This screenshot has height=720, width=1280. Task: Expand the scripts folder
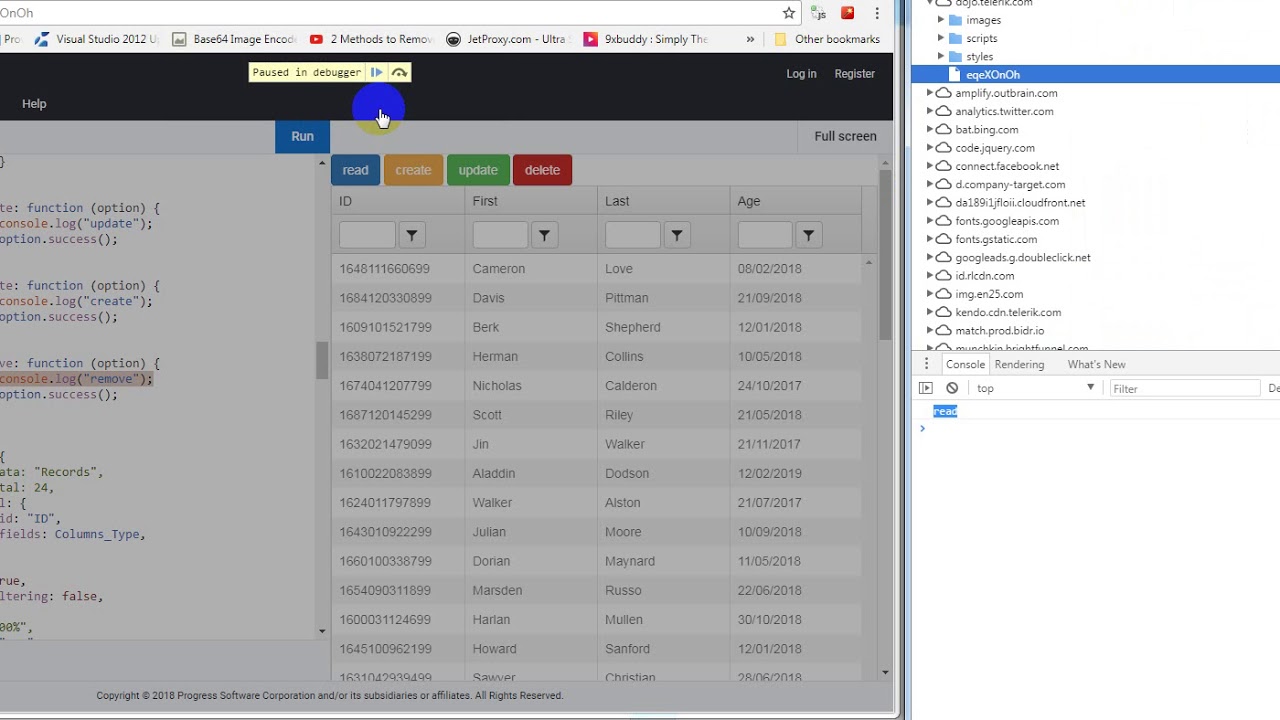coord(941,38)
